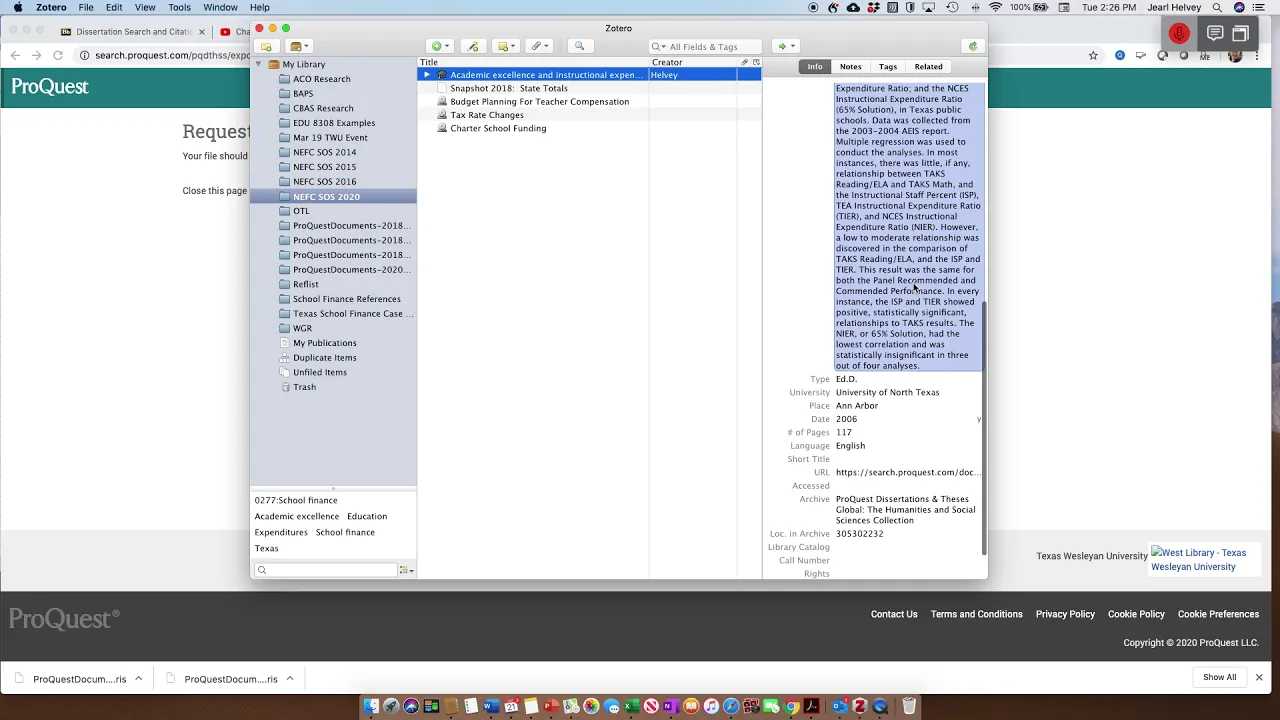Sort items by the Title column header
This screenshot has height=720, width=1280.
tap(533, 62)
